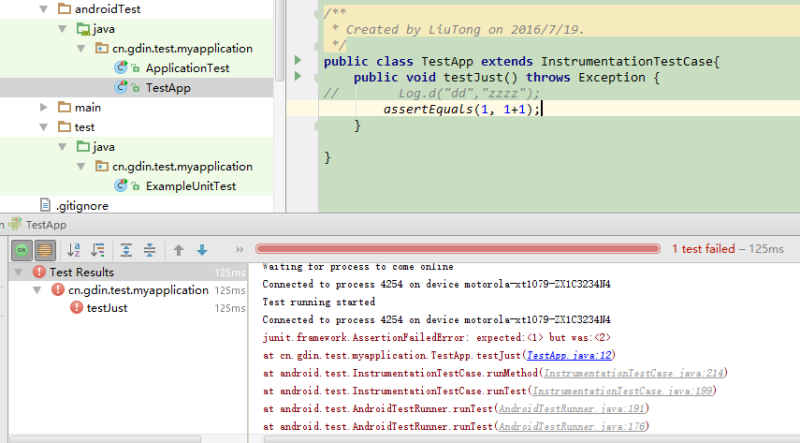The width and height of the screenshot is (800, 443).
Task: Open AndroidTestRunner.java:176 link
Action: point(572,427)
